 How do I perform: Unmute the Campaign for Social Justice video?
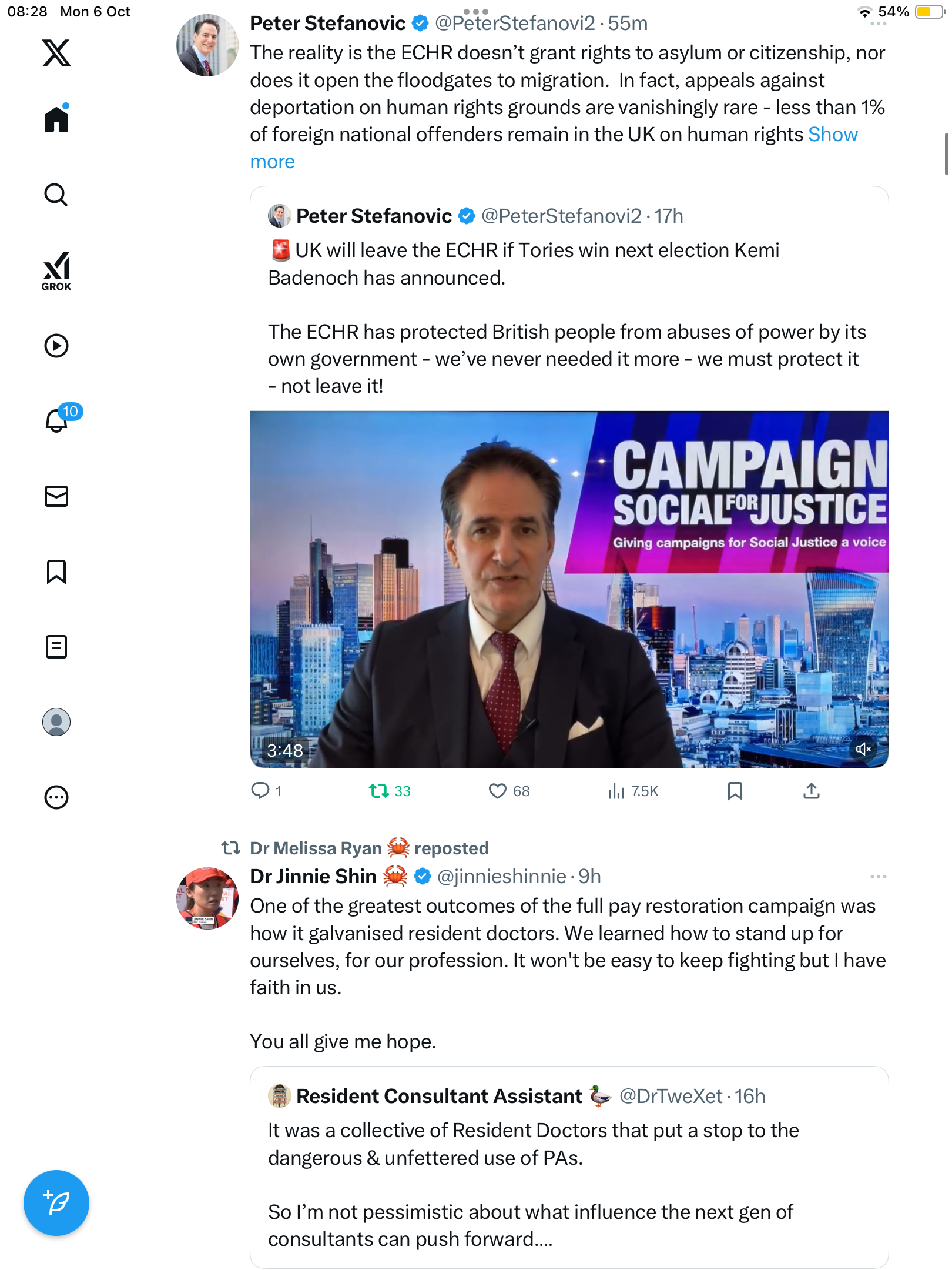(863, 749)
